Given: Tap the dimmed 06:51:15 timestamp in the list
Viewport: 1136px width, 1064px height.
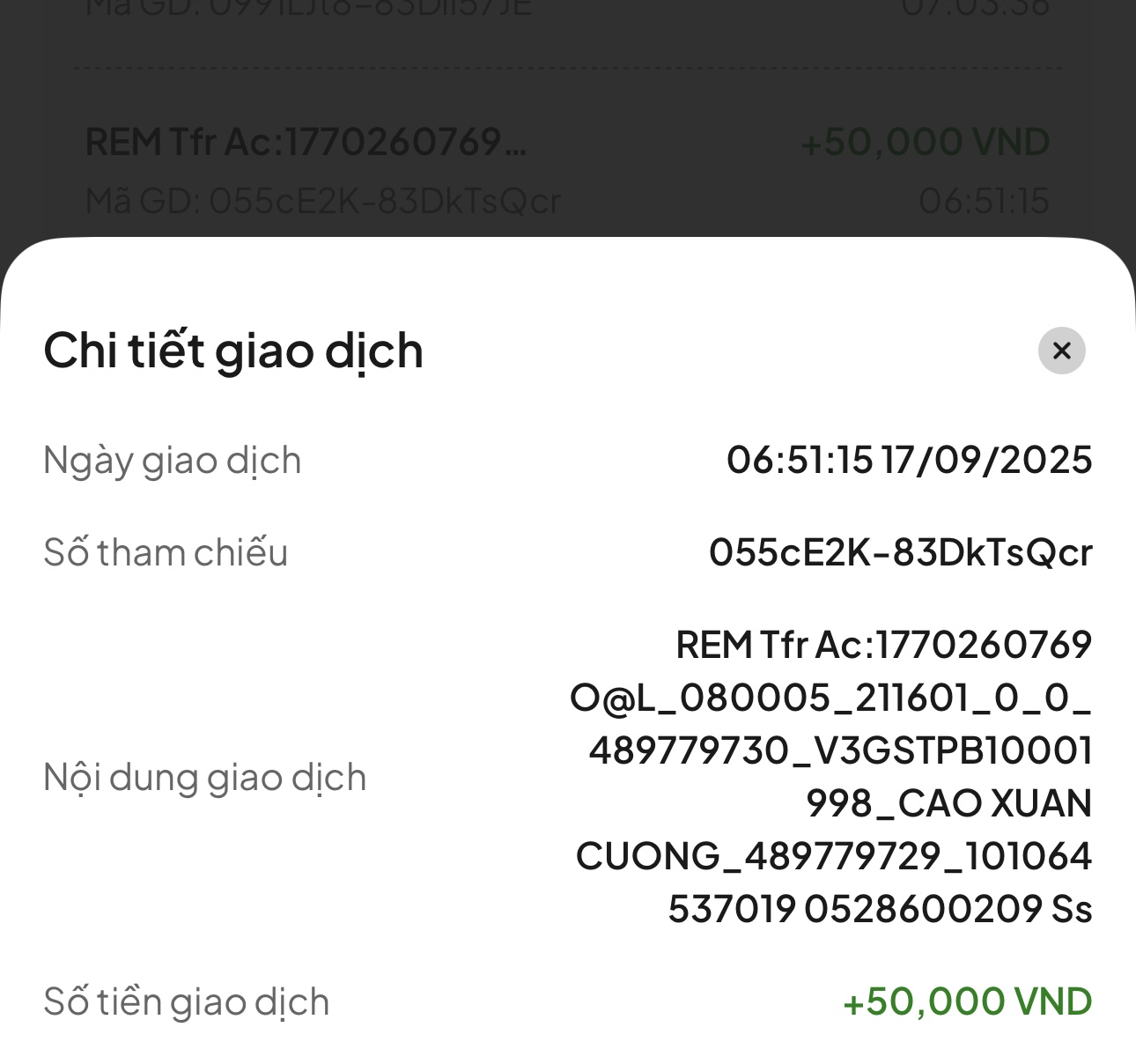Looking at the screenshot, I should coord(984,202).
